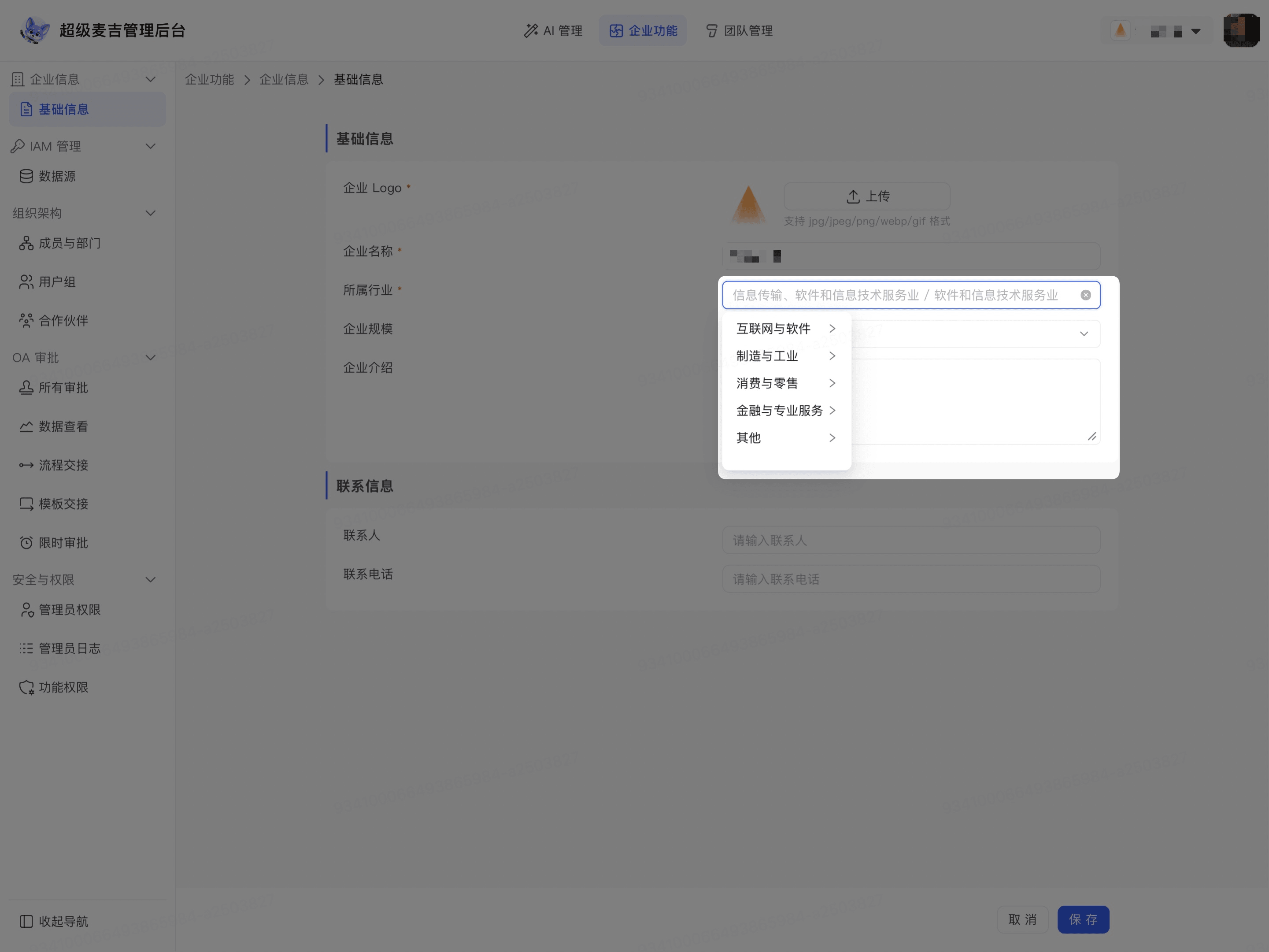Collapse the 组织架构 group chevron
Viewport: 1269px width, 952px height.
[150, 213]
